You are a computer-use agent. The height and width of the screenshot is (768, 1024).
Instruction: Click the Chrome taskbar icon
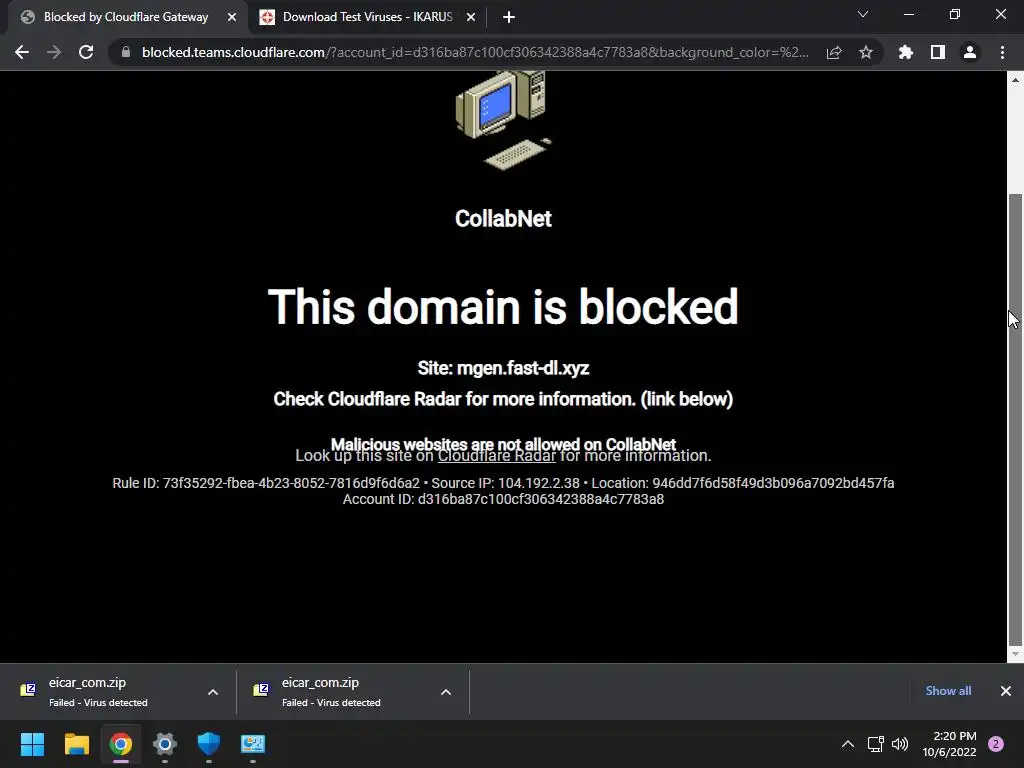click(x=121, y=744)
